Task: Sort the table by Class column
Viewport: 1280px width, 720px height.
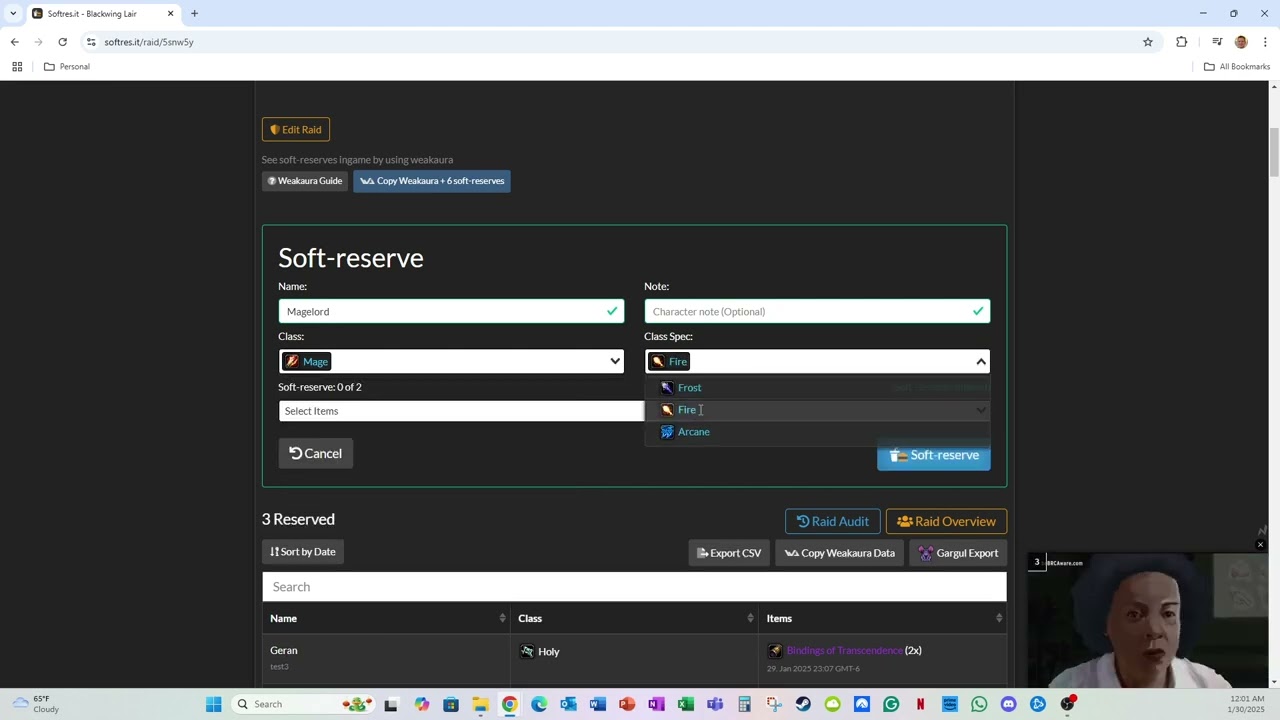Action: [x=634, y=618]
